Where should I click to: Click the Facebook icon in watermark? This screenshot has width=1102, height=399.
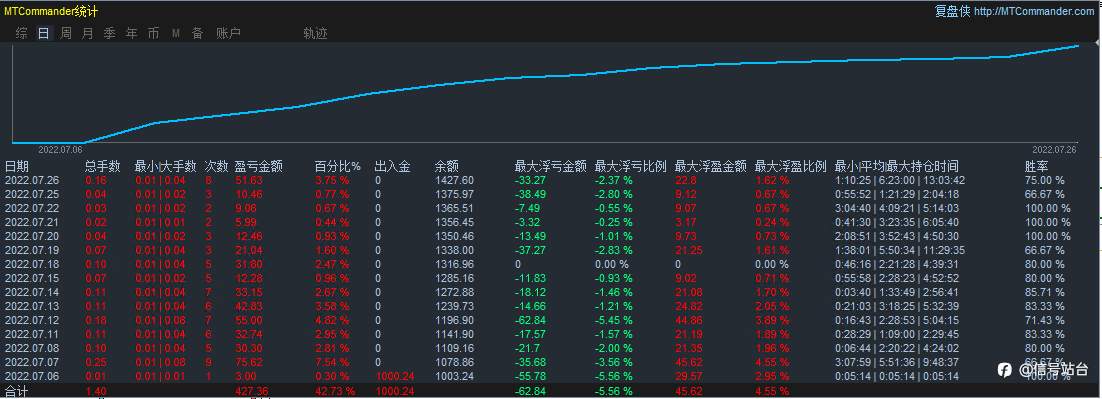(1005, 370)
